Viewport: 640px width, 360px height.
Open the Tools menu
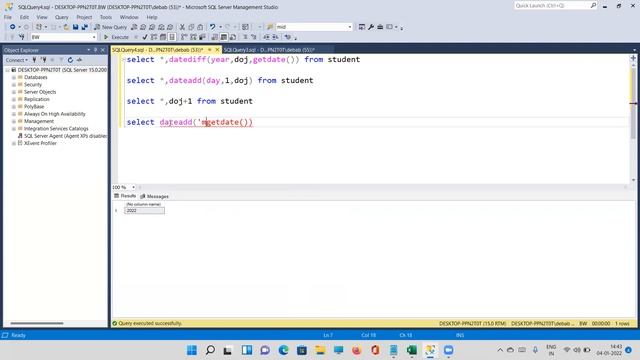pyautogui.click(x=106, y=17)
